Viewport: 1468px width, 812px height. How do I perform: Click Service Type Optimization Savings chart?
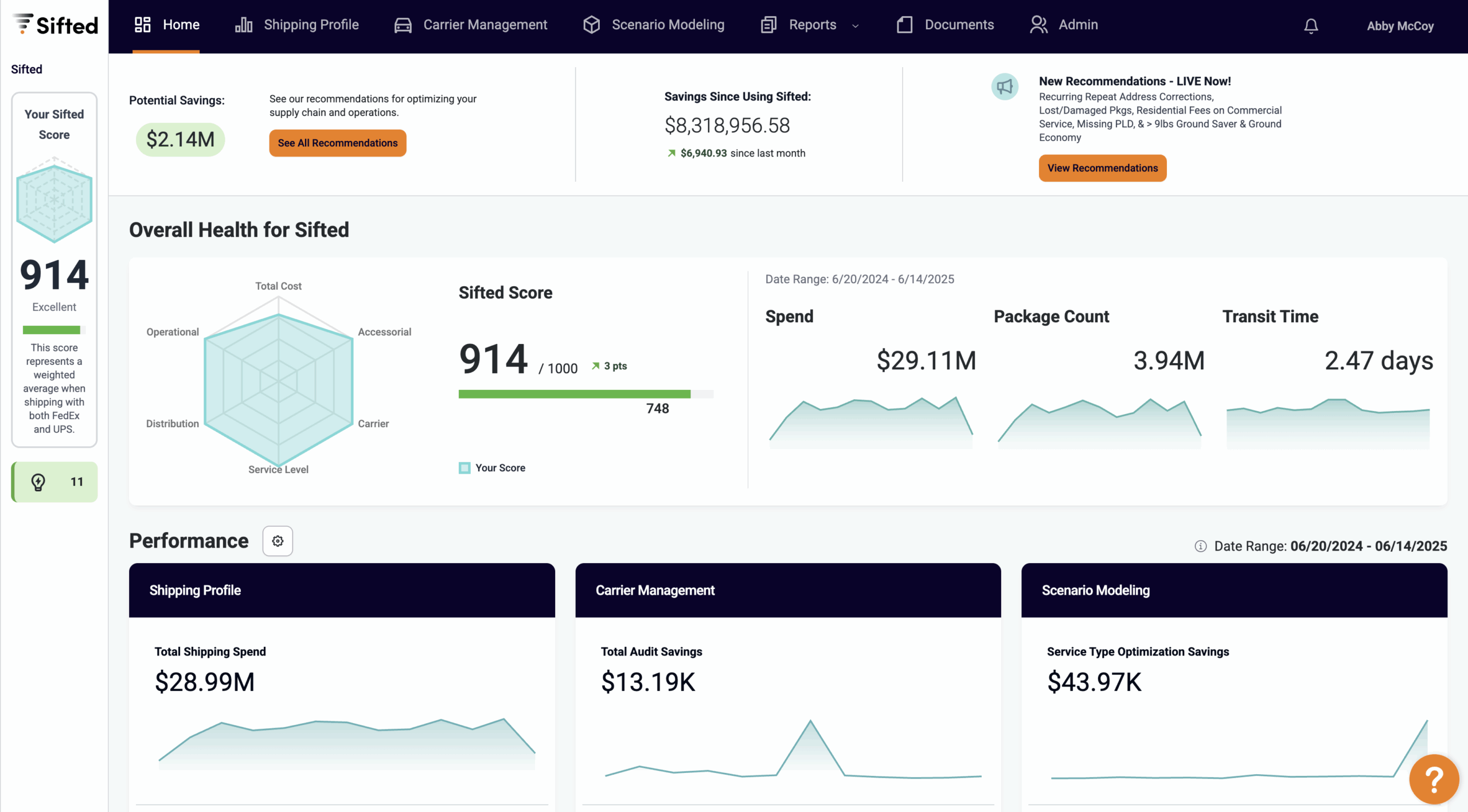click(1239, 749)
